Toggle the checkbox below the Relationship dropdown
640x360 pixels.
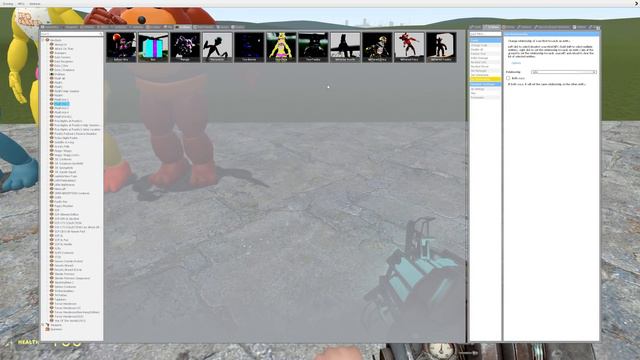click(508, 78)
